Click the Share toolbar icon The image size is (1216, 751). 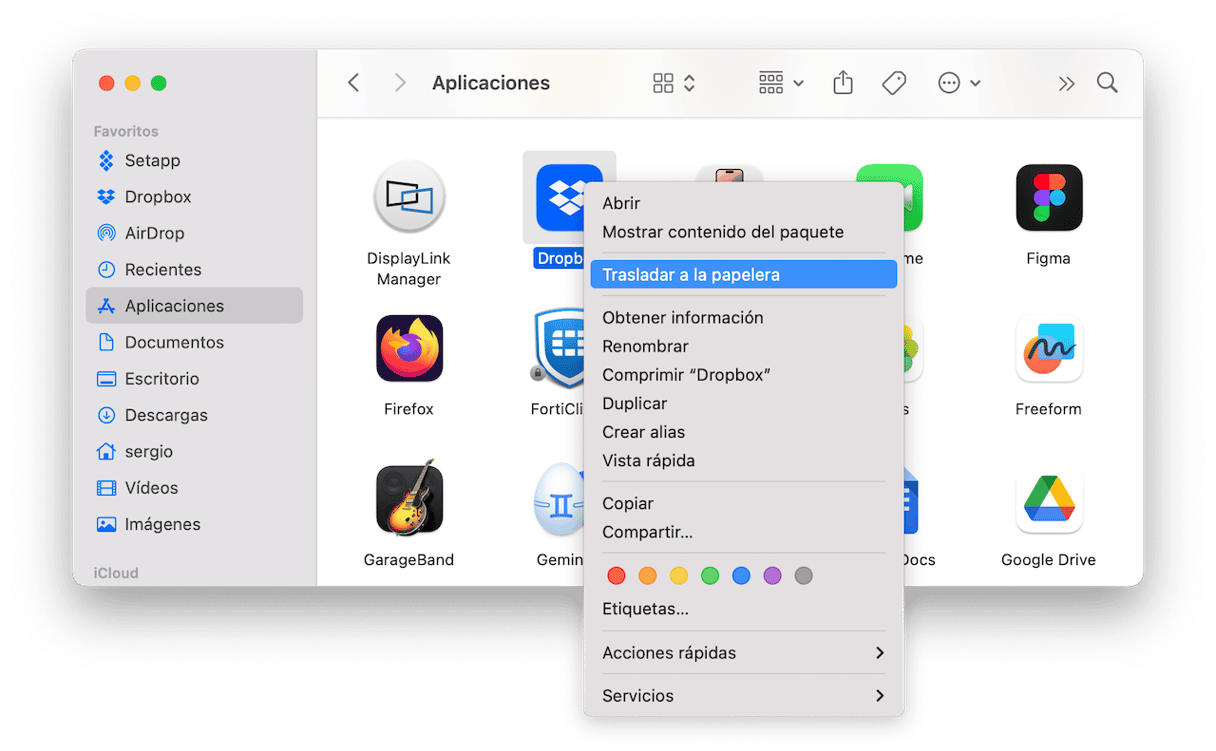coord(843,83)
